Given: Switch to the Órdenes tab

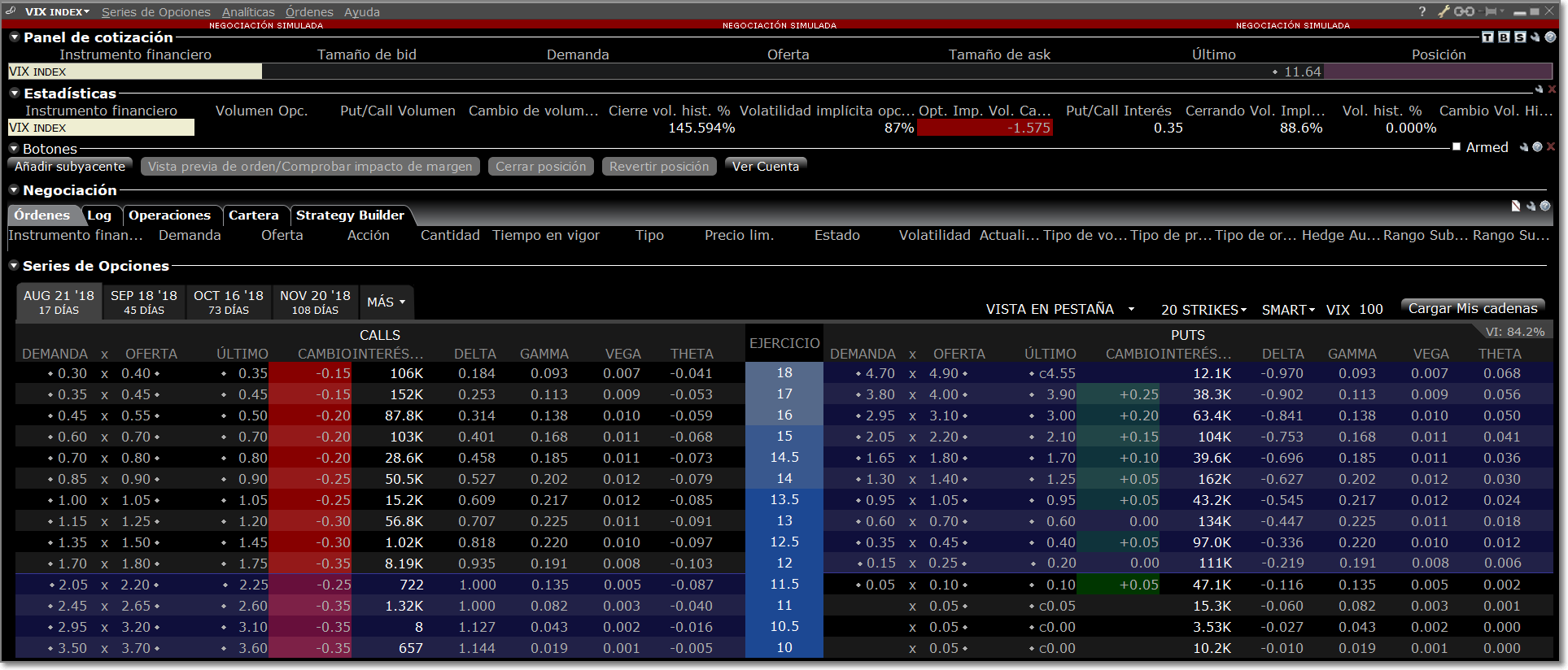Looking at the screenshot, I should coord(42,215).
